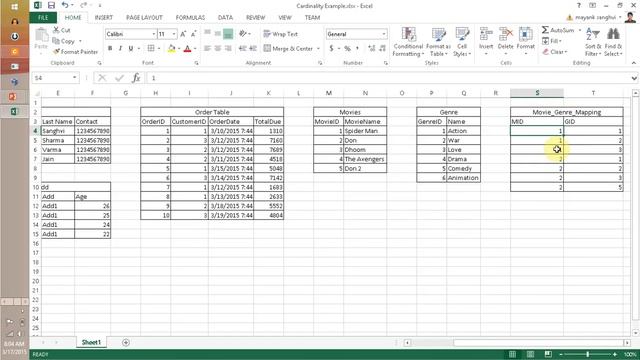Open the cell Borders tool

pyautogui.click(x=151, y=48)
